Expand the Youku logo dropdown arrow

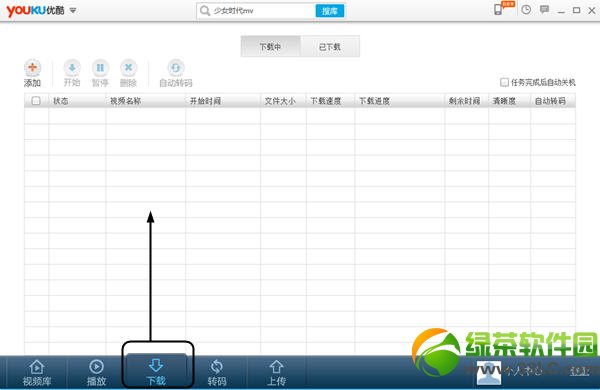pyautogui.click(x=73, y=11)
